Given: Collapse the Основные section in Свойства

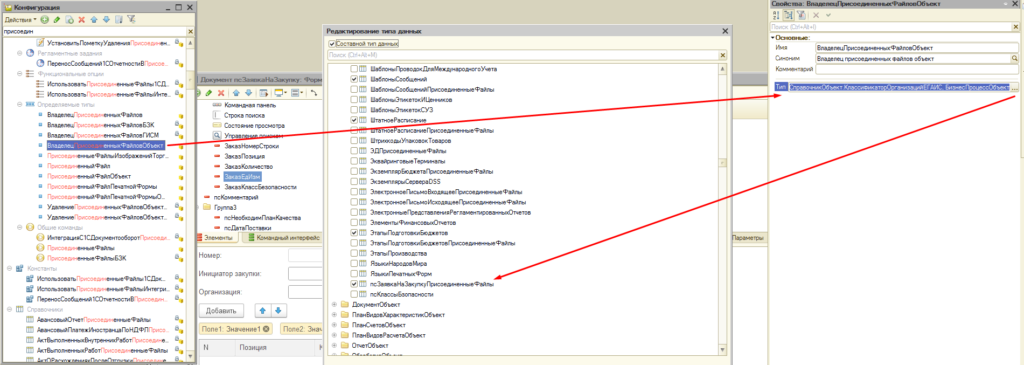Looking at the screenshot, I should click(x=772, y=37).
